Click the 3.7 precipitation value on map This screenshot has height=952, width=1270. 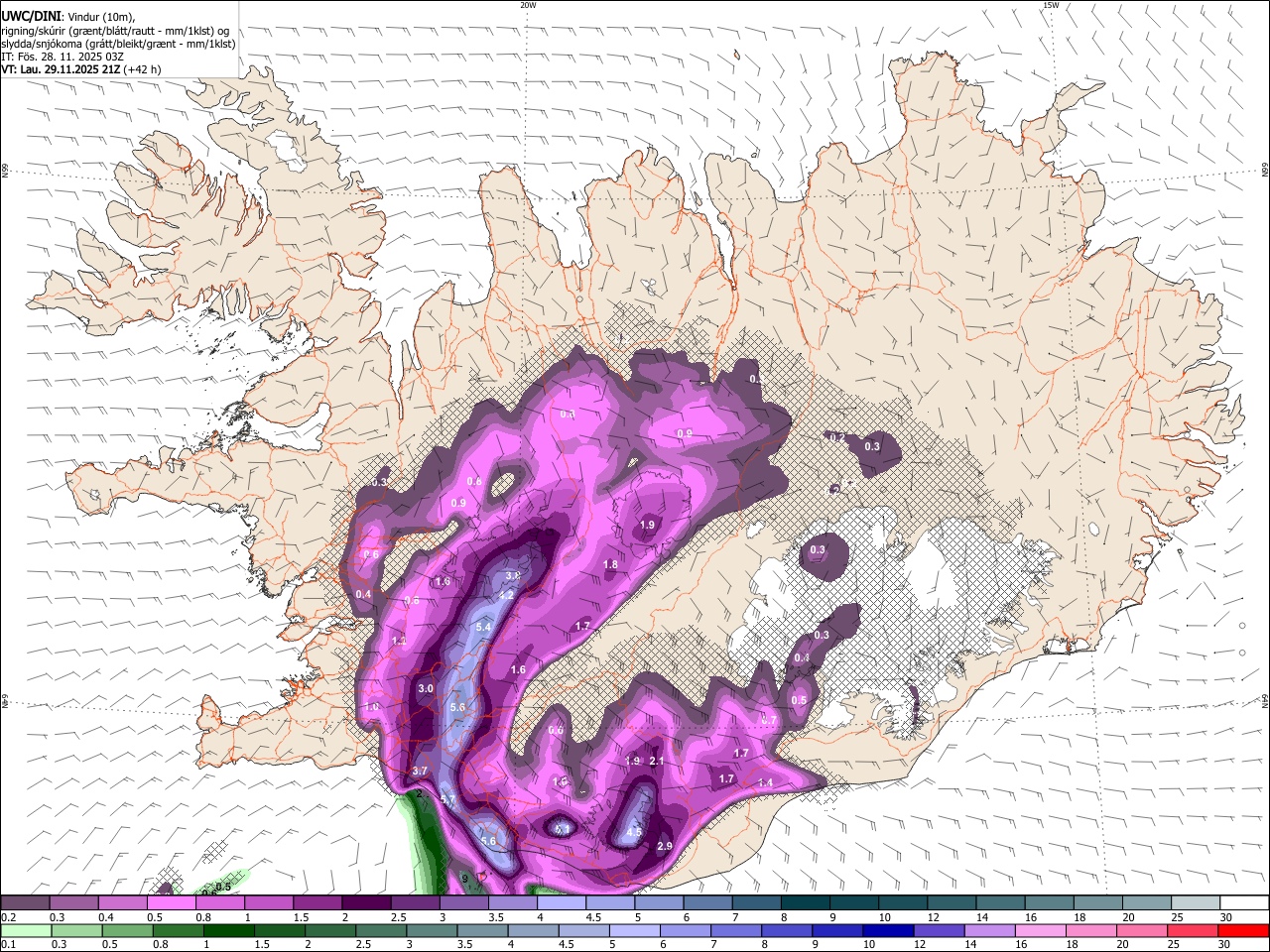coord(420,771)
